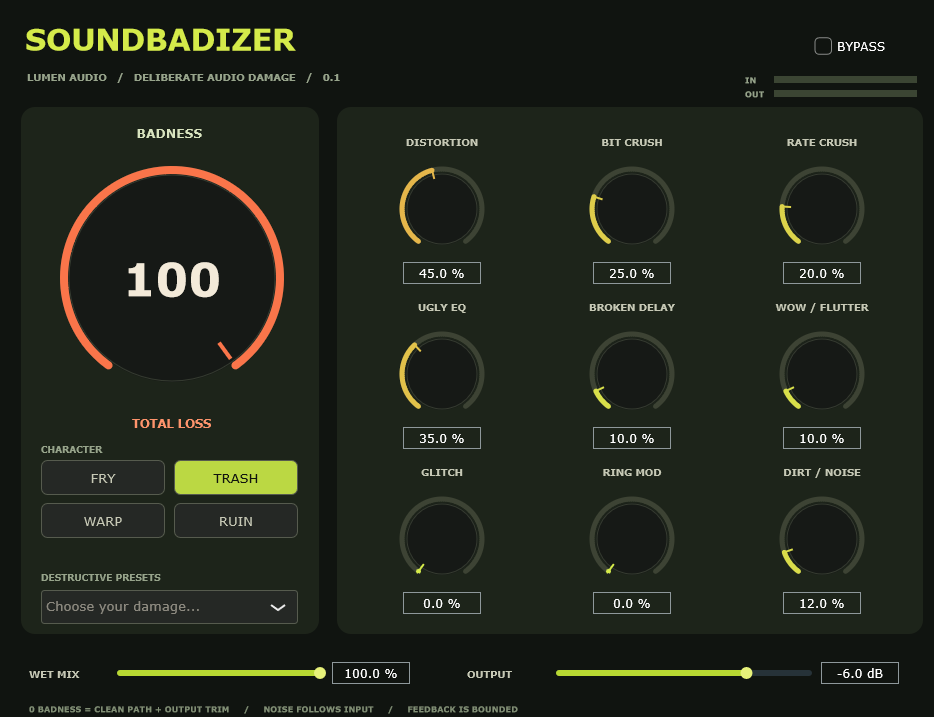
Task: Select the FRY character button
Action: click(102, 478)
